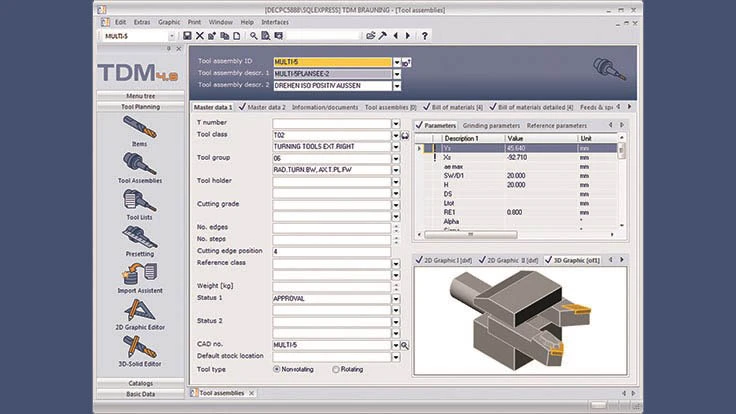Click the Tool holder input field

[x=330, y=180]
